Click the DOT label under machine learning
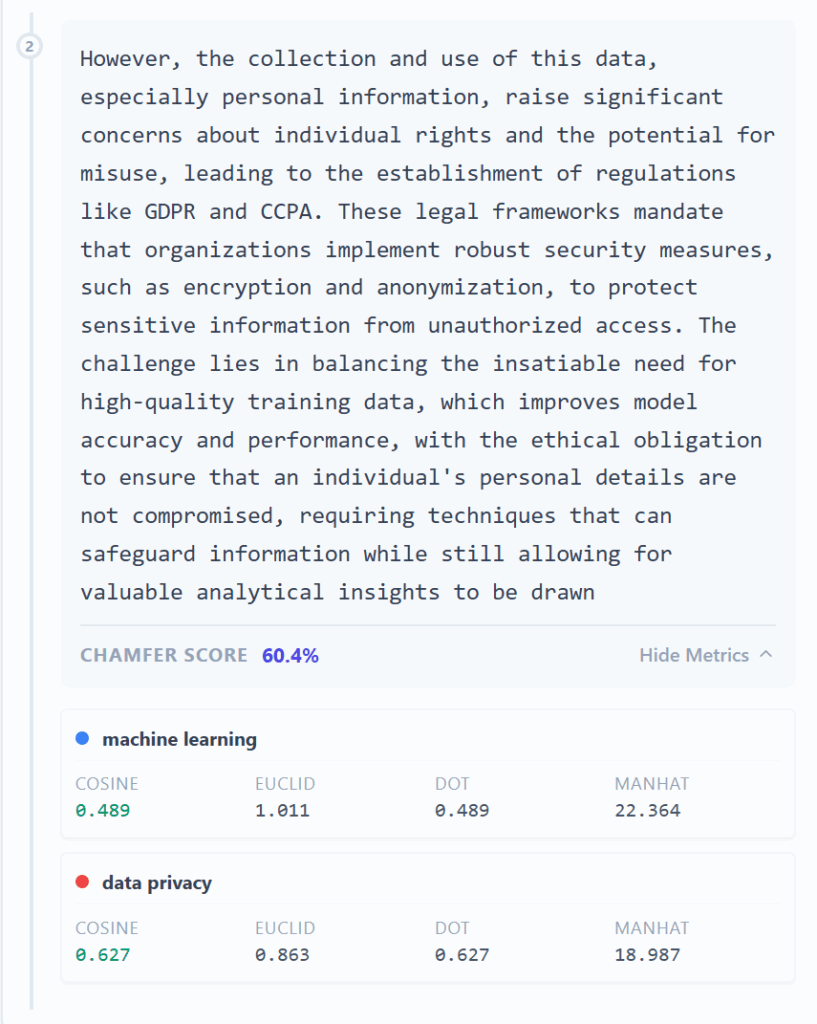Screen dimensions: 817x1024 pyautogui.click(x=452, y=784)
